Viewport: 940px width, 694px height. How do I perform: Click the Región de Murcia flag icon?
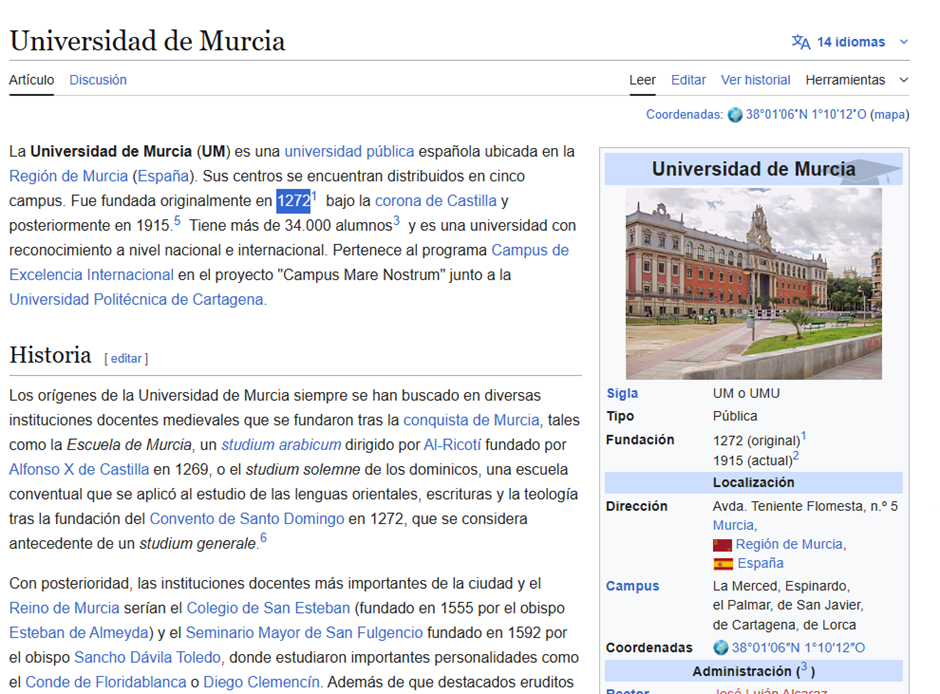pyautogui.click(x=722, y=545)
